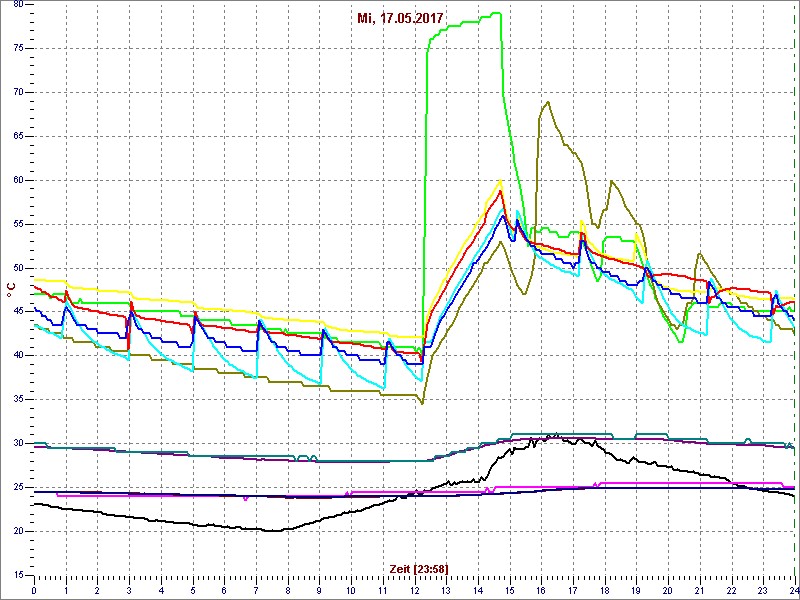Click the '°C' temperature unit label
Image resolution: width=800 pixels, height=600 pixels.
(x=9, y=291)
